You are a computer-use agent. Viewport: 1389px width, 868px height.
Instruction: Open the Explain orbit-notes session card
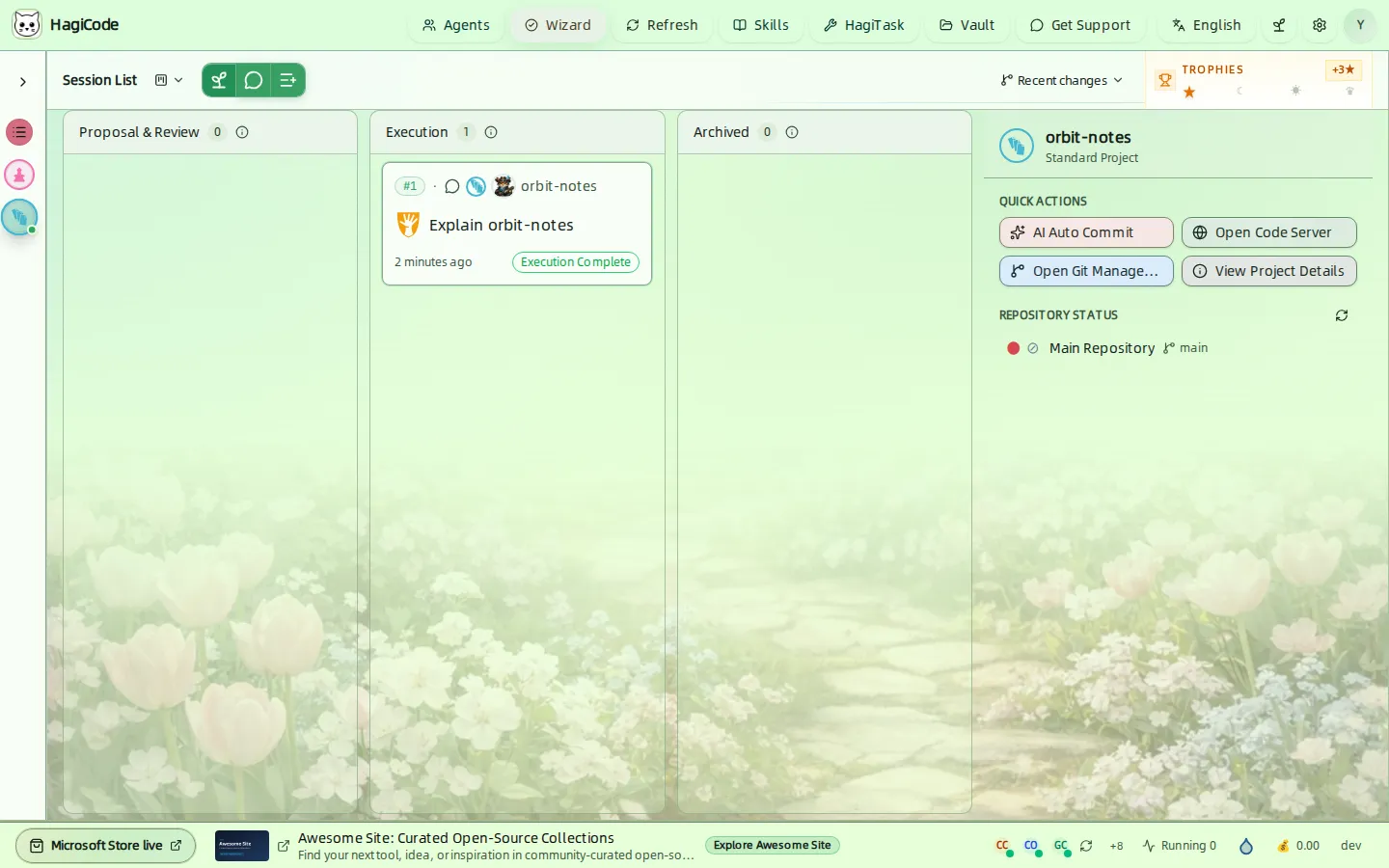click(x=517, y=224)
